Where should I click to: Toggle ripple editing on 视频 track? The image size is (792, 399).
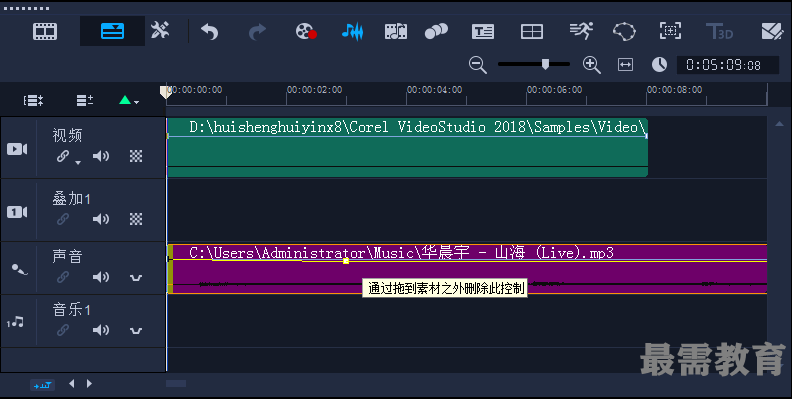pos(63,157)
